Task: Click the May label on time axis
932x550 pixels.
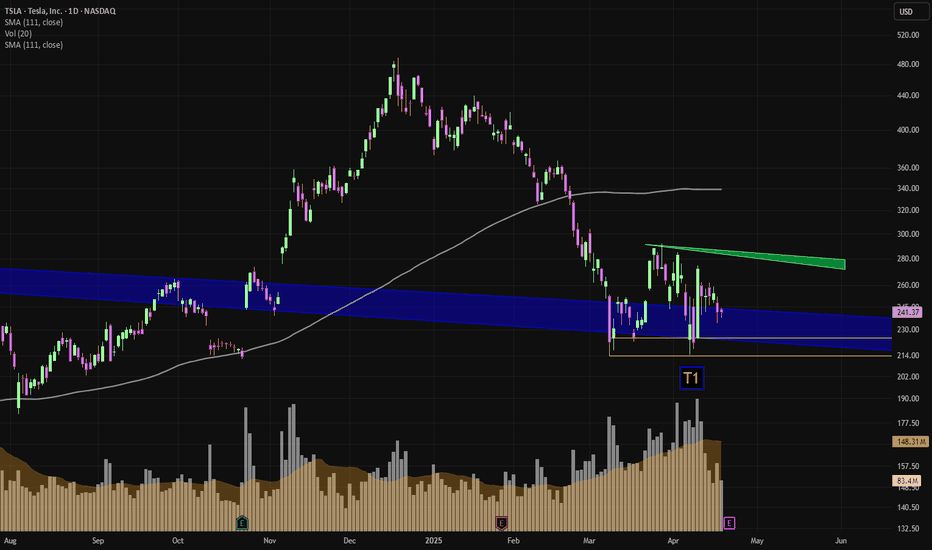Action: coord(757,540)
